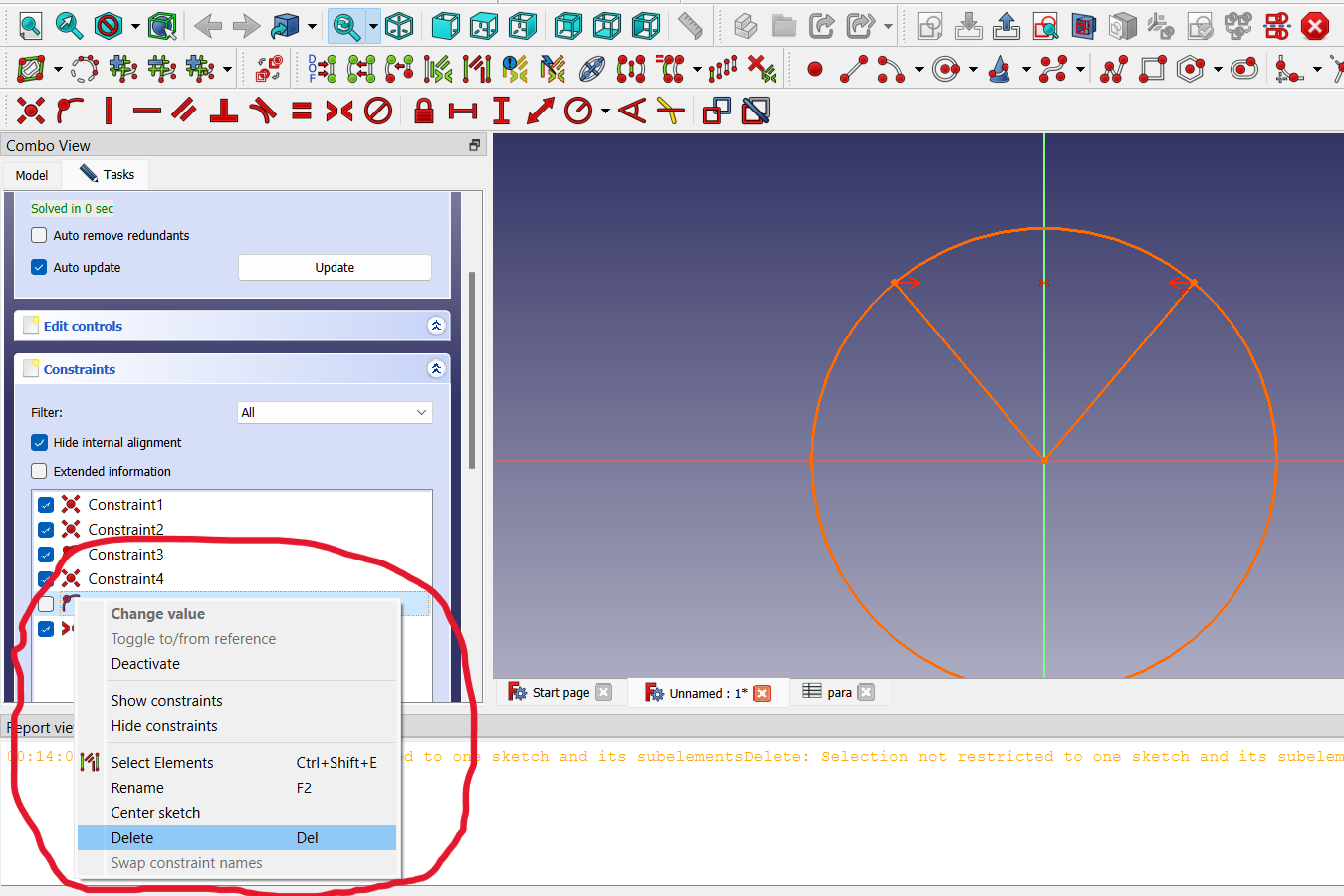Click the red Leave Sketch stop icon

coord(1315,26)
